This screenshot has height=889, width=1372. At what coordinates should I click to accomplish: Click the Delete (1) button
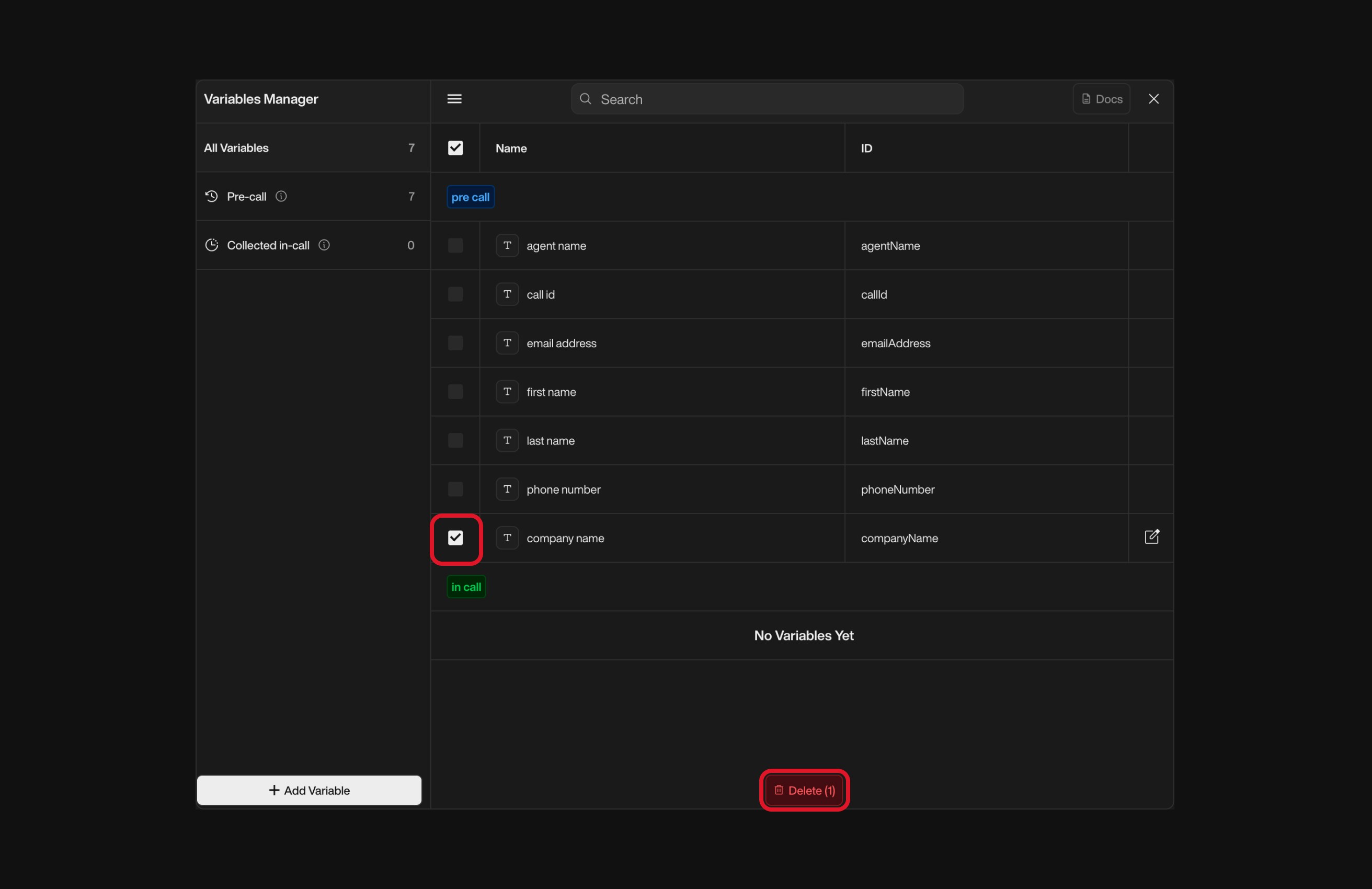coord(804,790)
